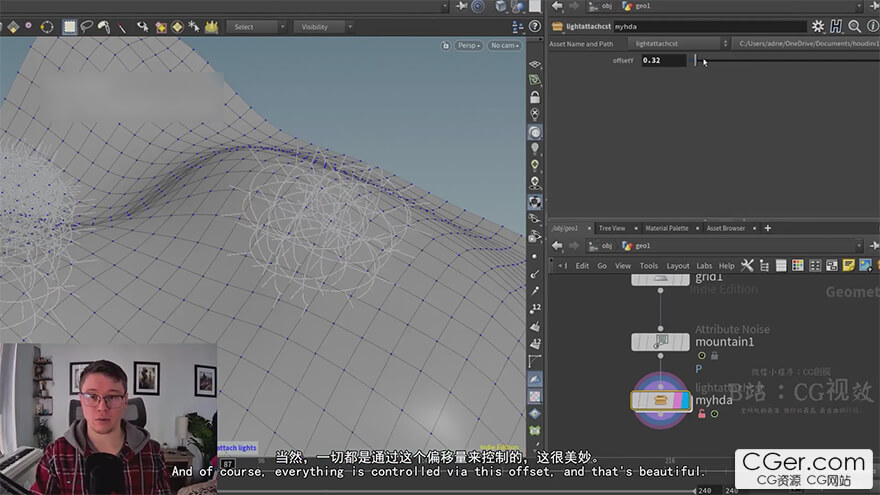Pin the network editor pane
The height and width of the screenshot is (495, 880).
tap(874, 246)
